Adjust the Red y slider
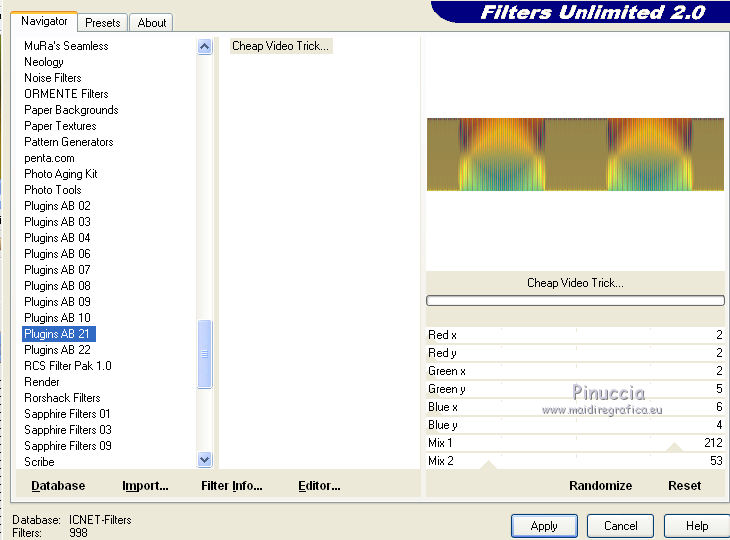This screenshot has width=730, height=540. click(575, 353)
